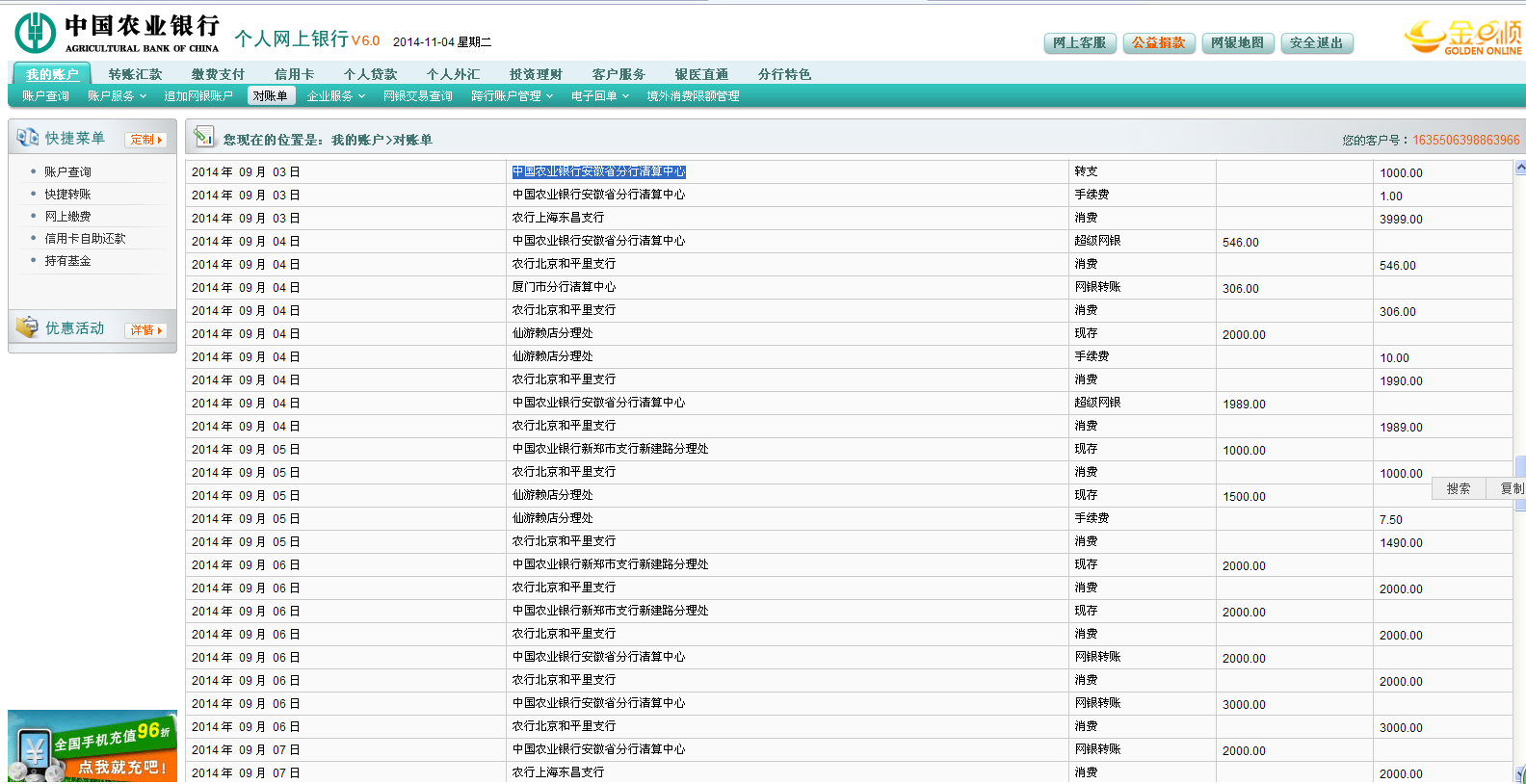Image resolution: width=1526 pixels, height=784 pixels.
Task: Expand the 企业服务 dropdown menu
Action: click(335, 96)
